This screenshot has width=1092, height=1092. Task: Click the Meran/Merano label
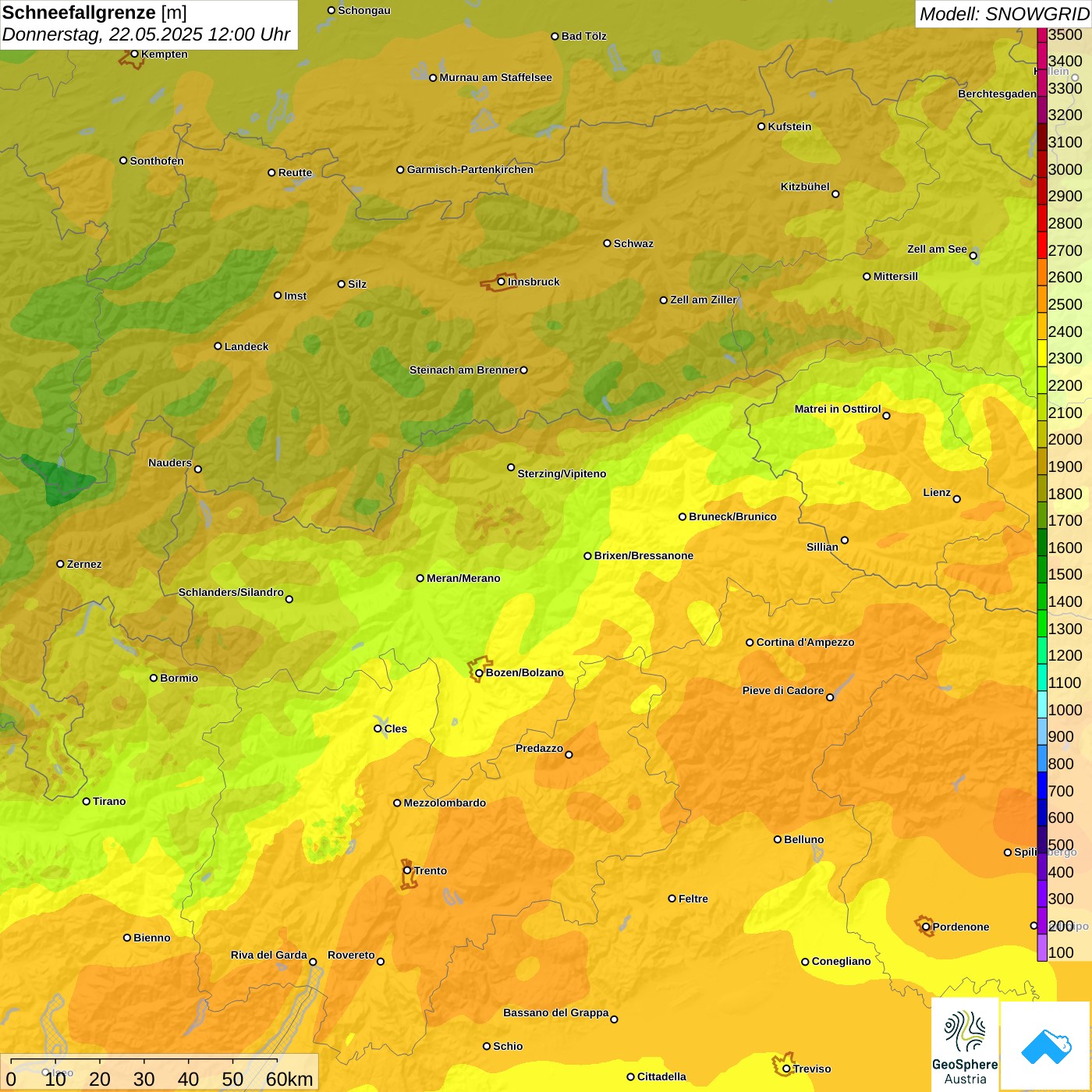(463, 578)
